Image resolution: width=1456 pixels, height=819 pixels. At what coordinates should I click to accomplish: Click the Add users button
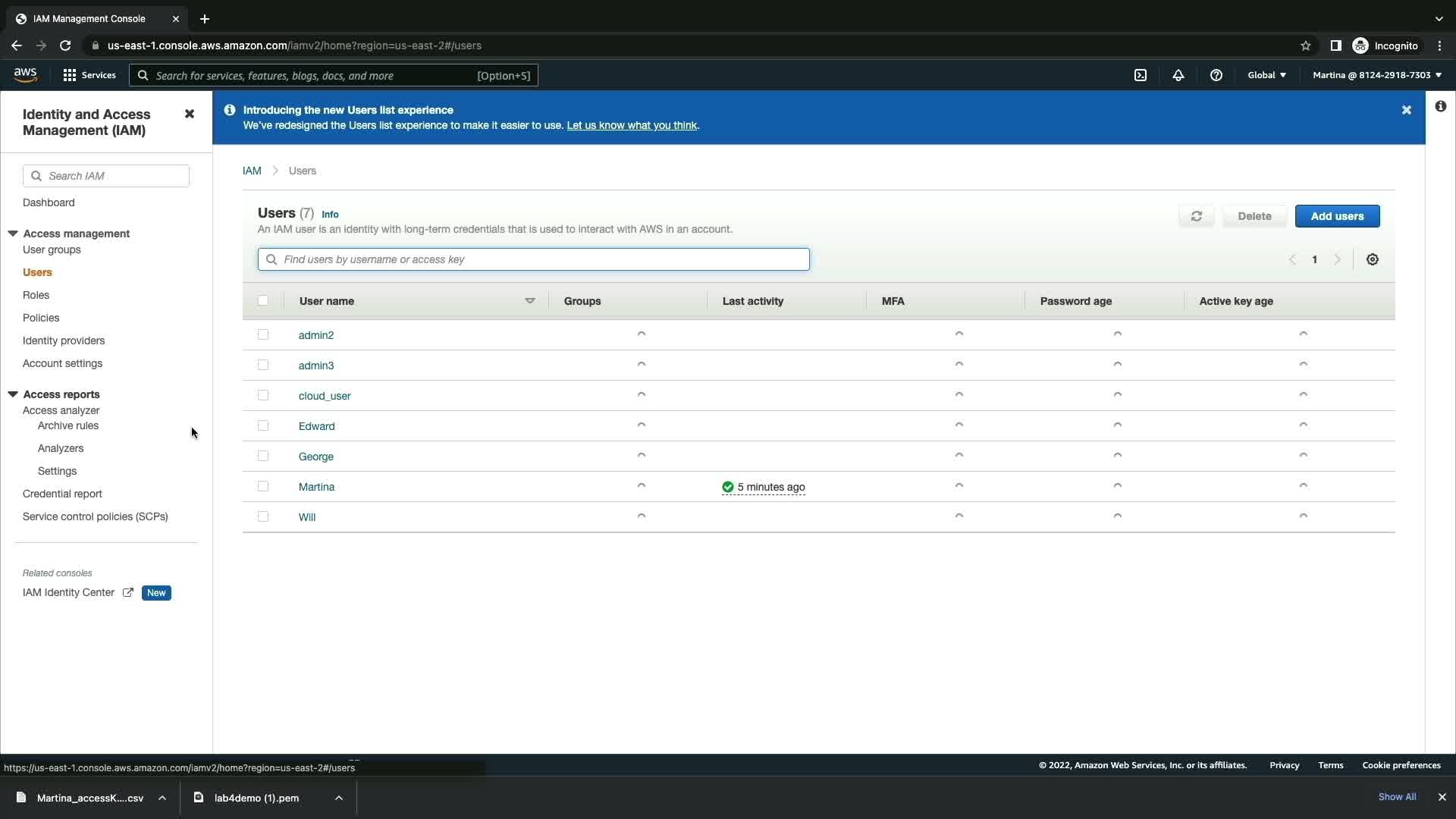(1337, 216)
